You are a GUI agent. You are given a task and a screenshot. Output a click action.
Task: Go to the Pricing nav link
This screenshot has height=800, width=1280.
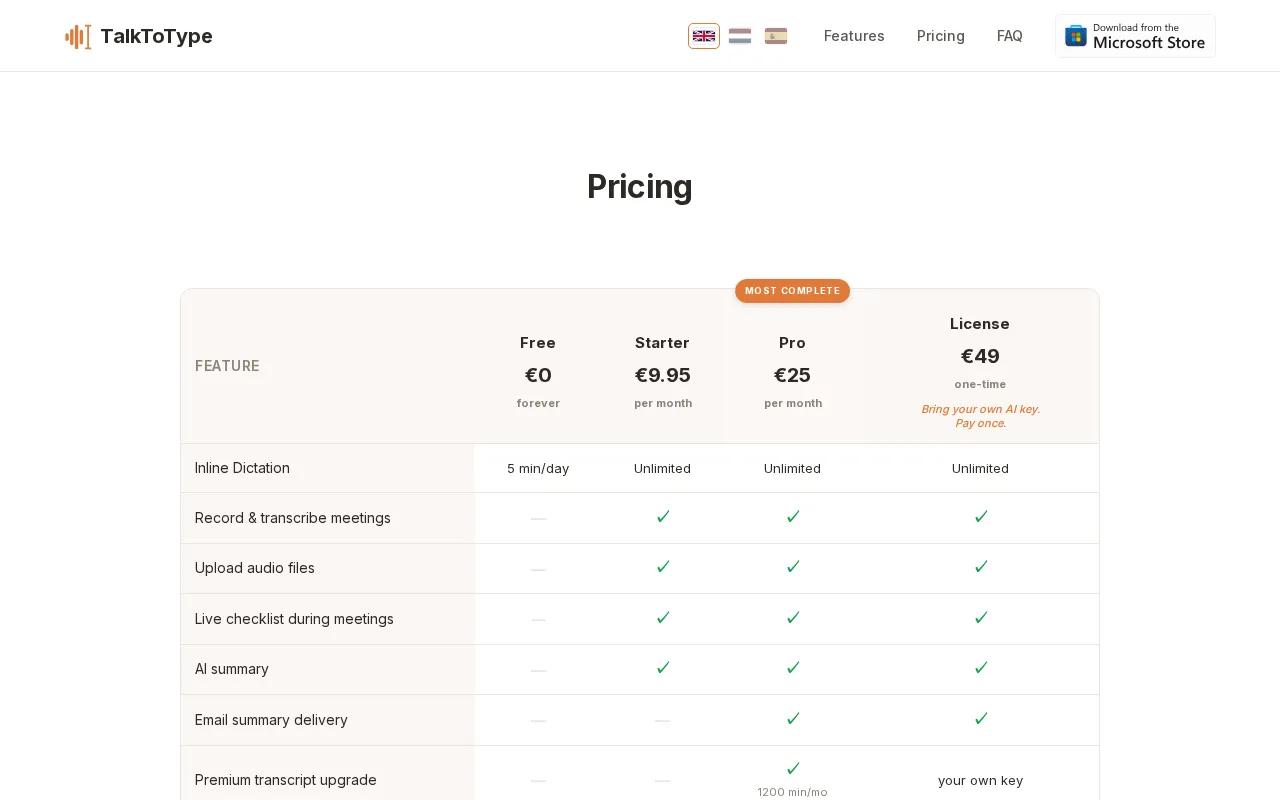941,36
